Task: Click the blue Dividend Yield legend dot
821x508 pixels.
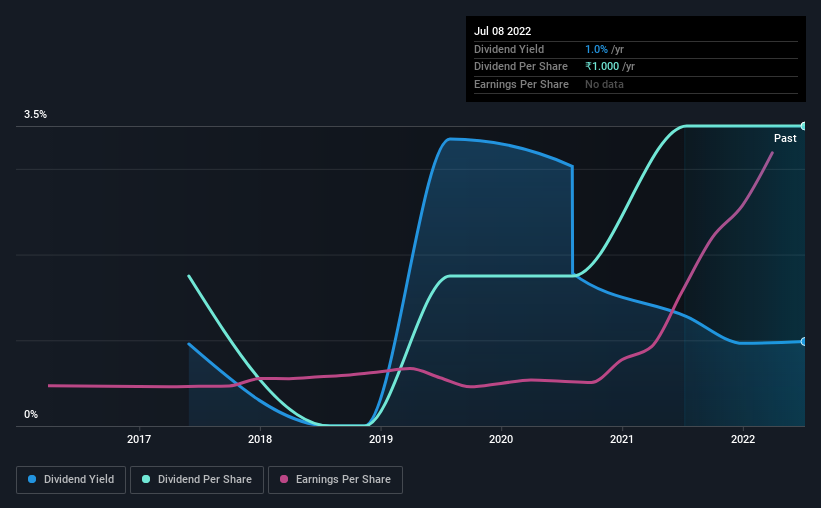Action: [32, 479]
